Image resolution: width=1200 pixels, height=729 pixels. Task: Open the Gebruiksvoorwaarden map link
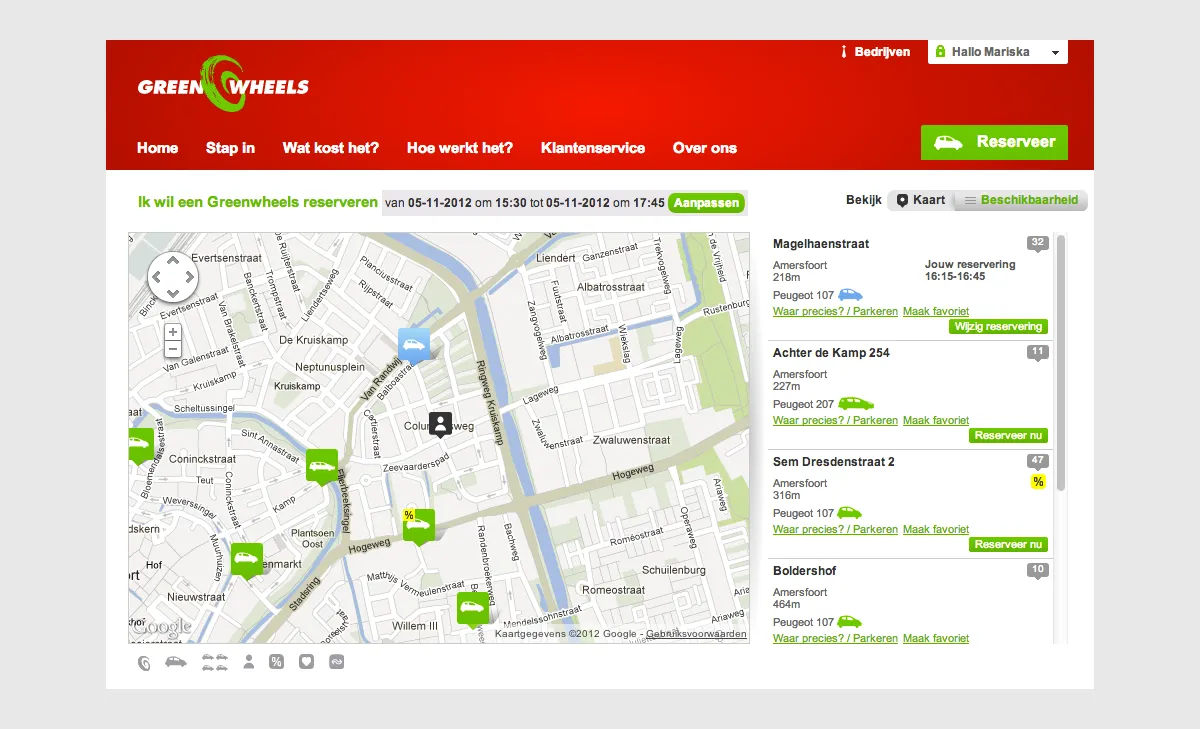(696, 634)
